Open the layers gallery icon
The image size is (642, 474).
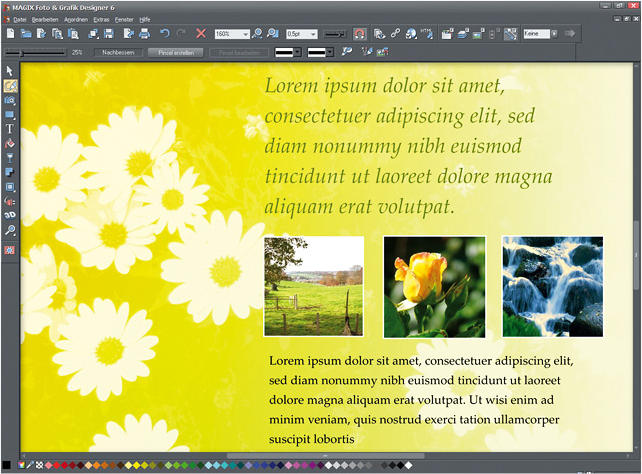click(x=463, y=34)
